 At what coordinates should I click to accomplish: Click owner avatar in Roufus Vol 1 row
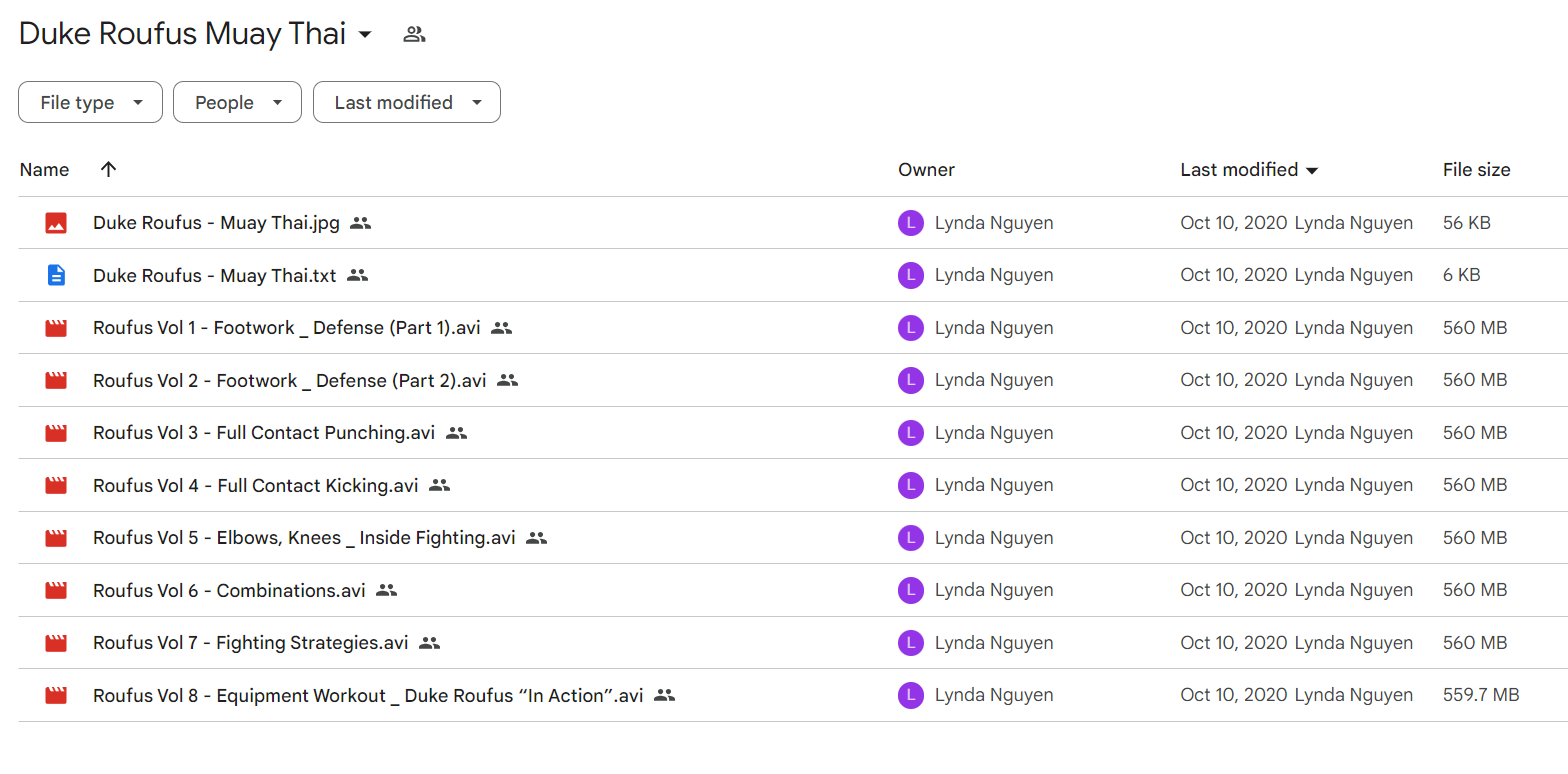910,328
